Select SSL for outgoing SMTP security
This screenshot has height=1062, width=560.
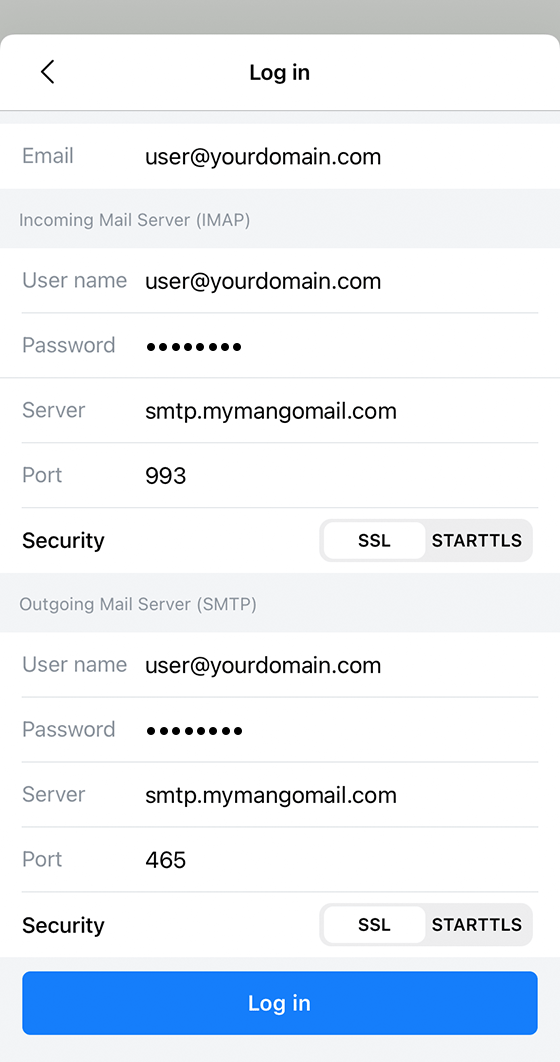tap(374, 925)
